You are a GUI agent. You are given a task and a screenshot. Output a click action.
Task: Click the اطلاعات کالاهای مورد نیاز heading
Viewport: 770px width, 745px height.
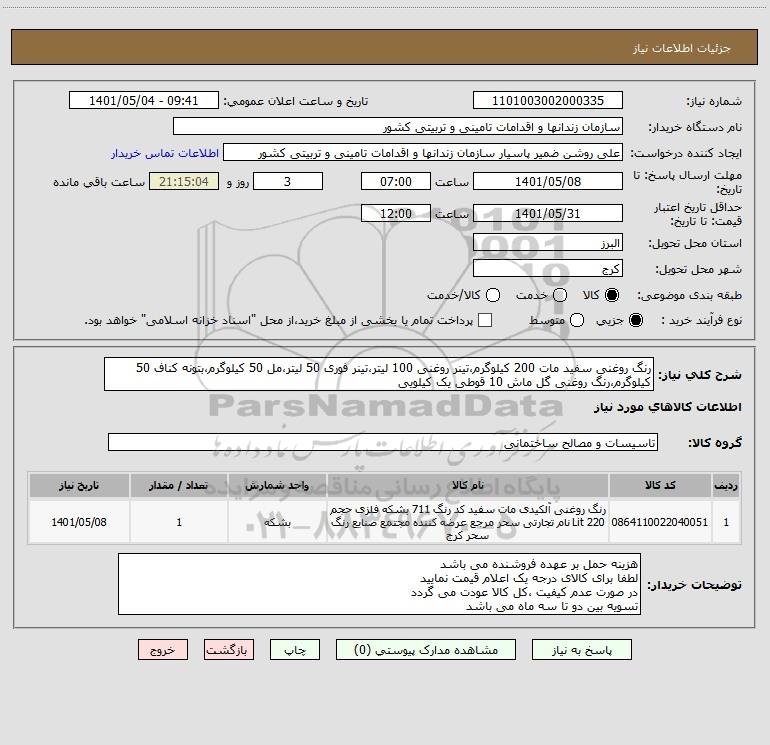pyautogui.click(x=667, y=407)
